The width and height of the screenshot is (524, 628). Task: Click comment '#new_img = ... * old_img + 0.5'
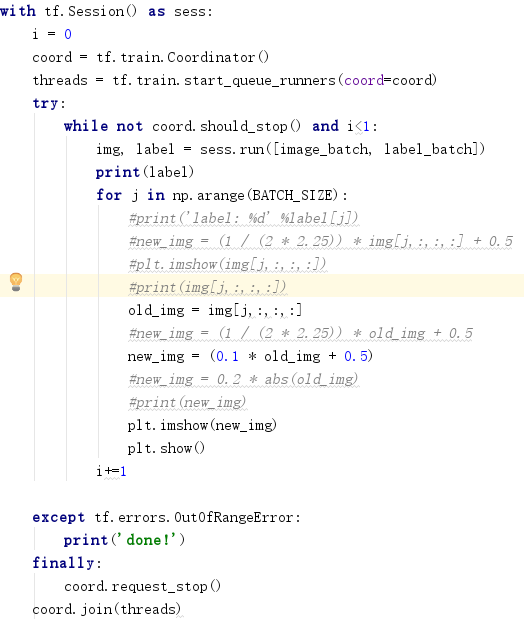coord(300,333)
